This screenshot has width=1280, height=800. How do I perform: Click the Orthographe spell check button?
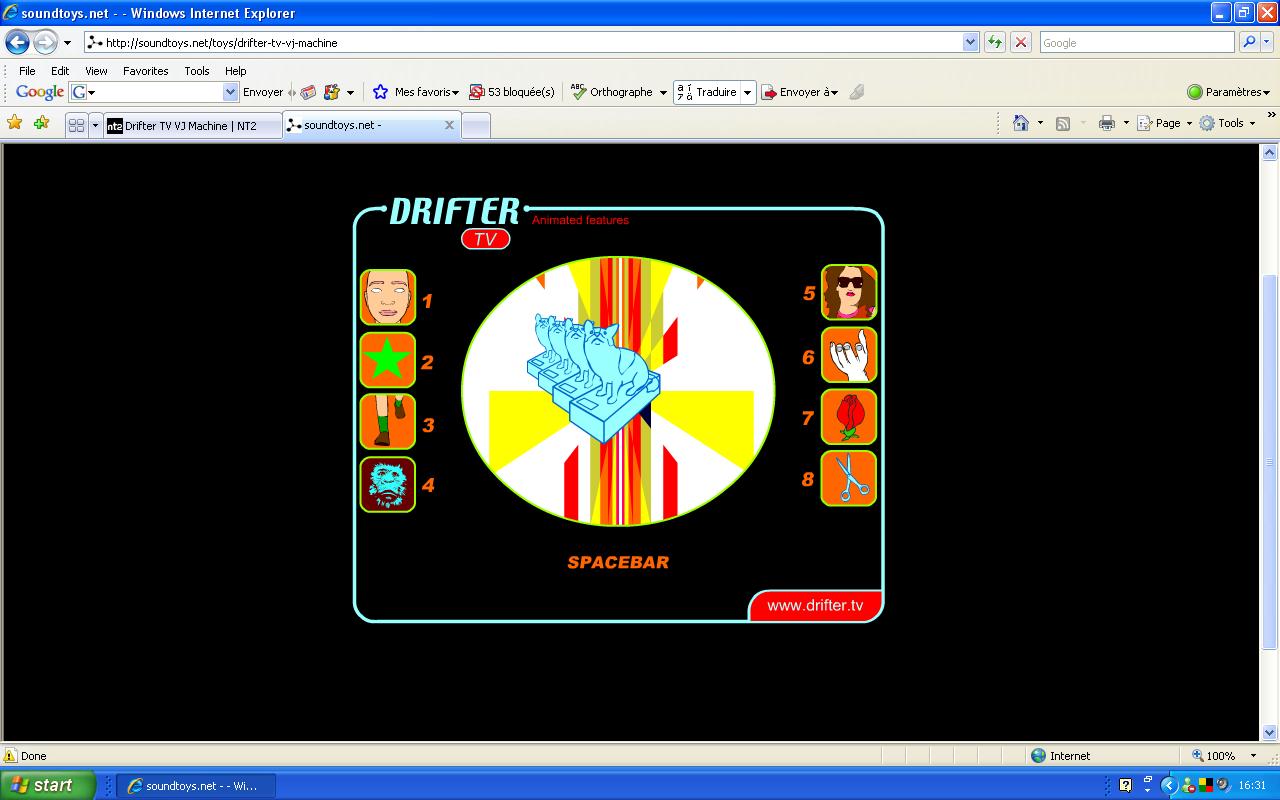pos(612,92)
